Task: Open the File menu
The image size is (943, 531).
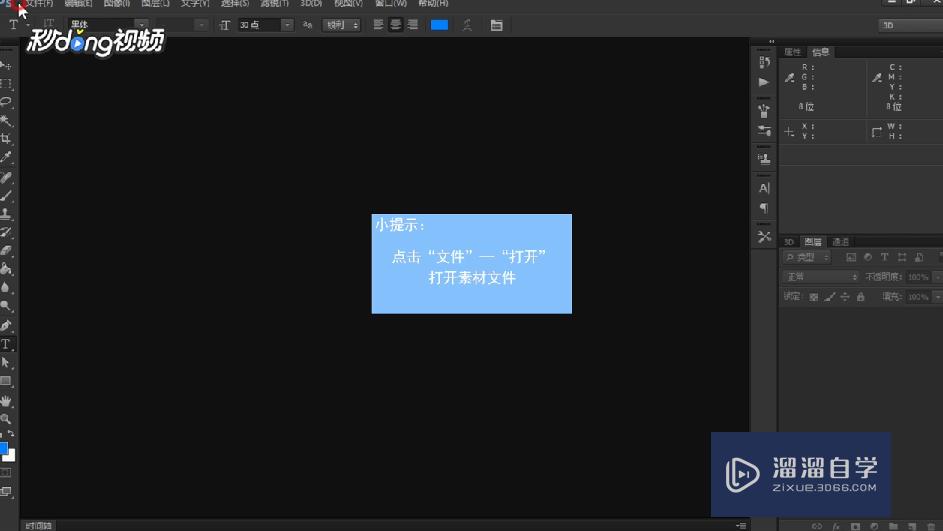Action: (x=39, y=4)
